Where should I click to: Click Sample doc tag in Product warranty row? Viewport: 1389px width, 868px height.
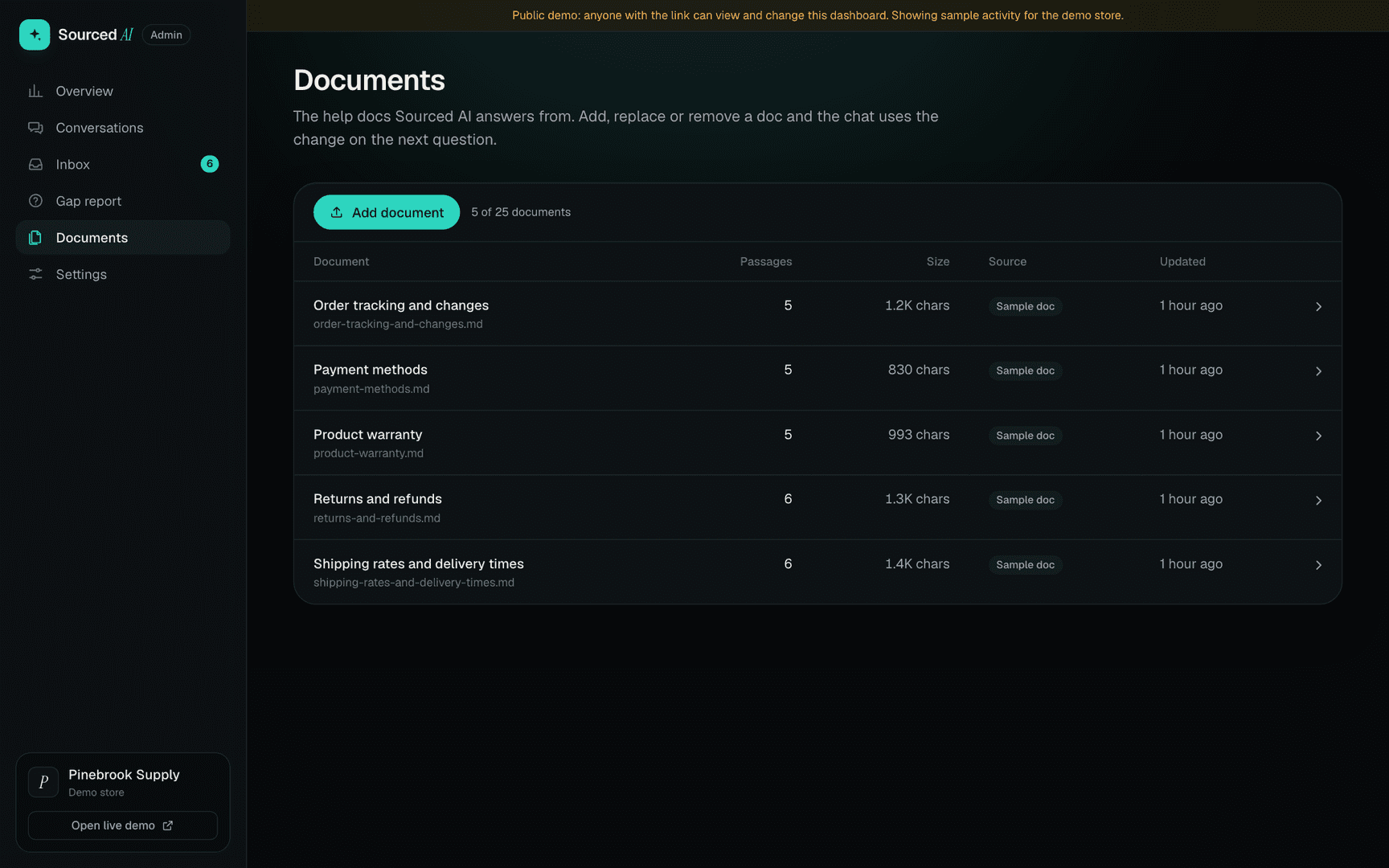[1025, 436]
